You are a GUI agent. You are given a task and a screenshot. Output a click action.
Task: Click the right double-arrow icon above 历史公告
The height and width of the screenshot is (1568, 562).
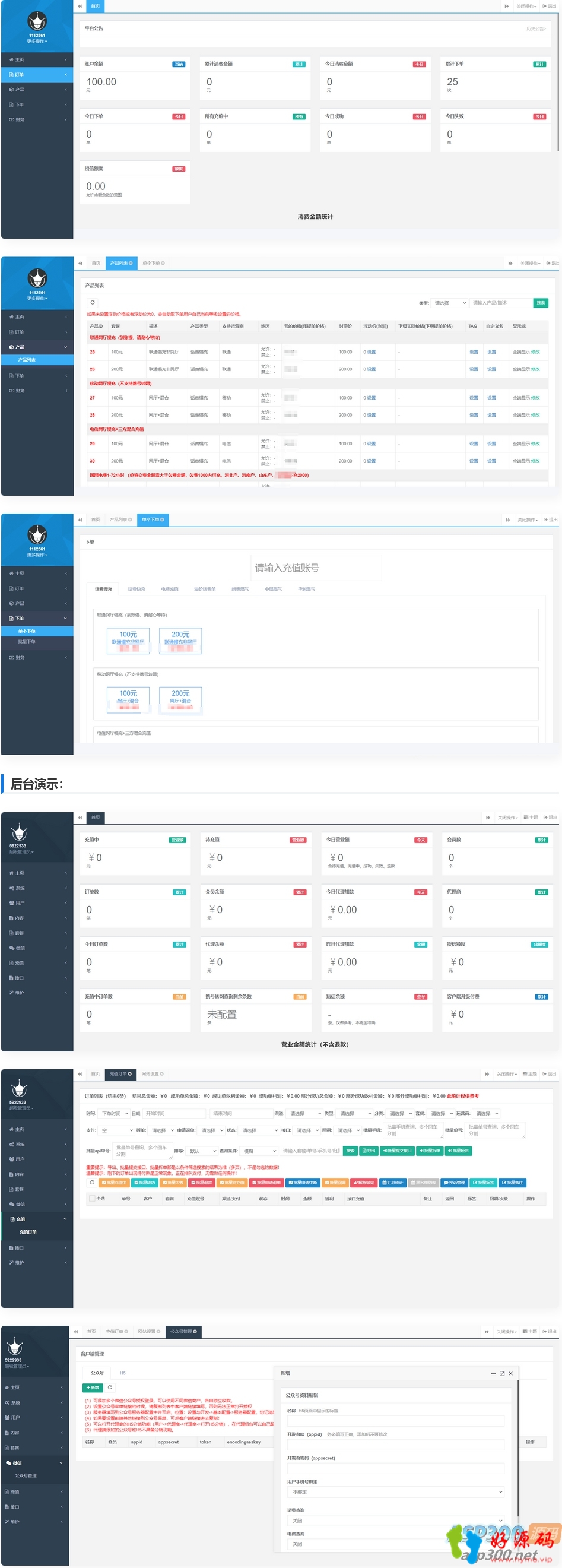pos(507,6)
